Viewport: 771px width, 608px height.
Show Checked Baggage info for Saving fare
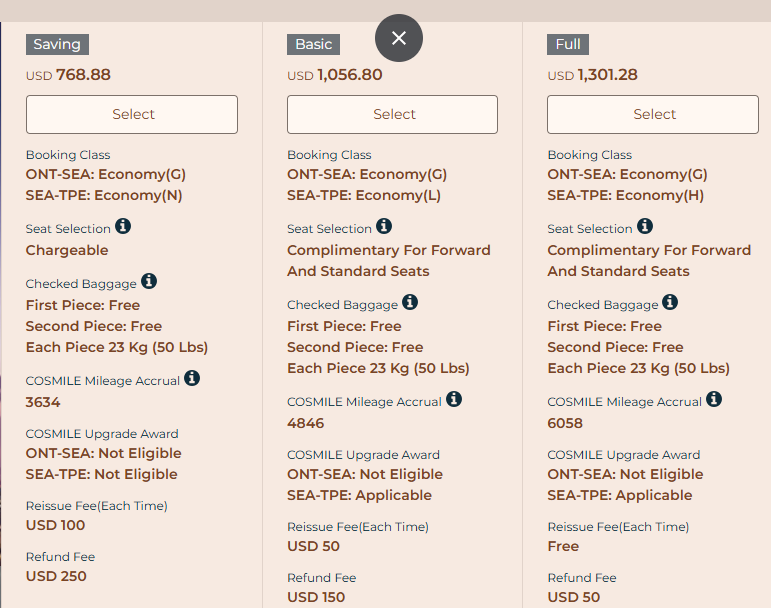click(x=149, y=281)
